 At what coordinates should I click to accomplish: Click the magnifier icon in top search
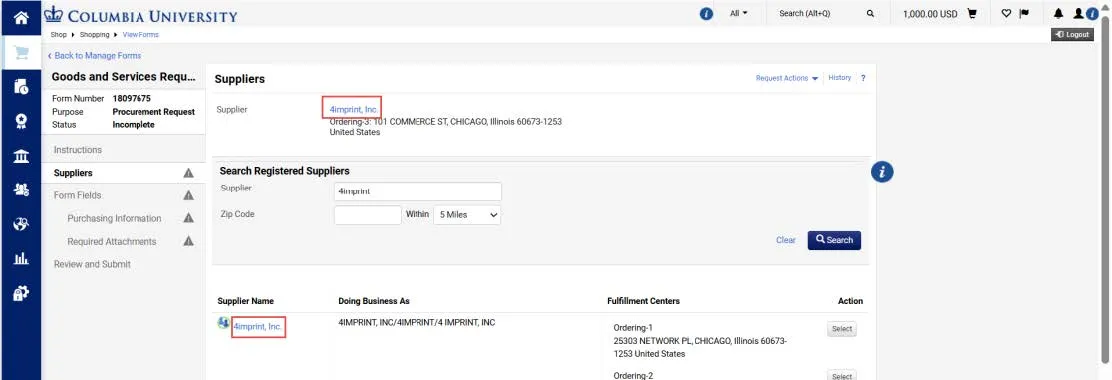(870, 13)
